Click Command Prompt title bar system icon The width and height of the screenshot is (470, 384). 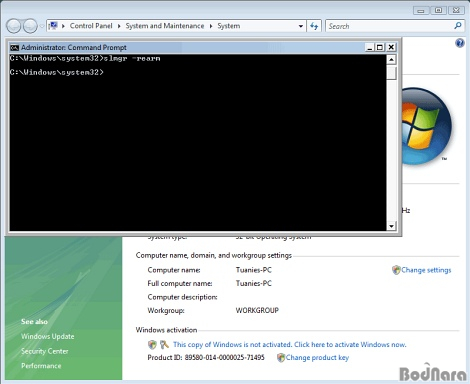tap(14, 47)
